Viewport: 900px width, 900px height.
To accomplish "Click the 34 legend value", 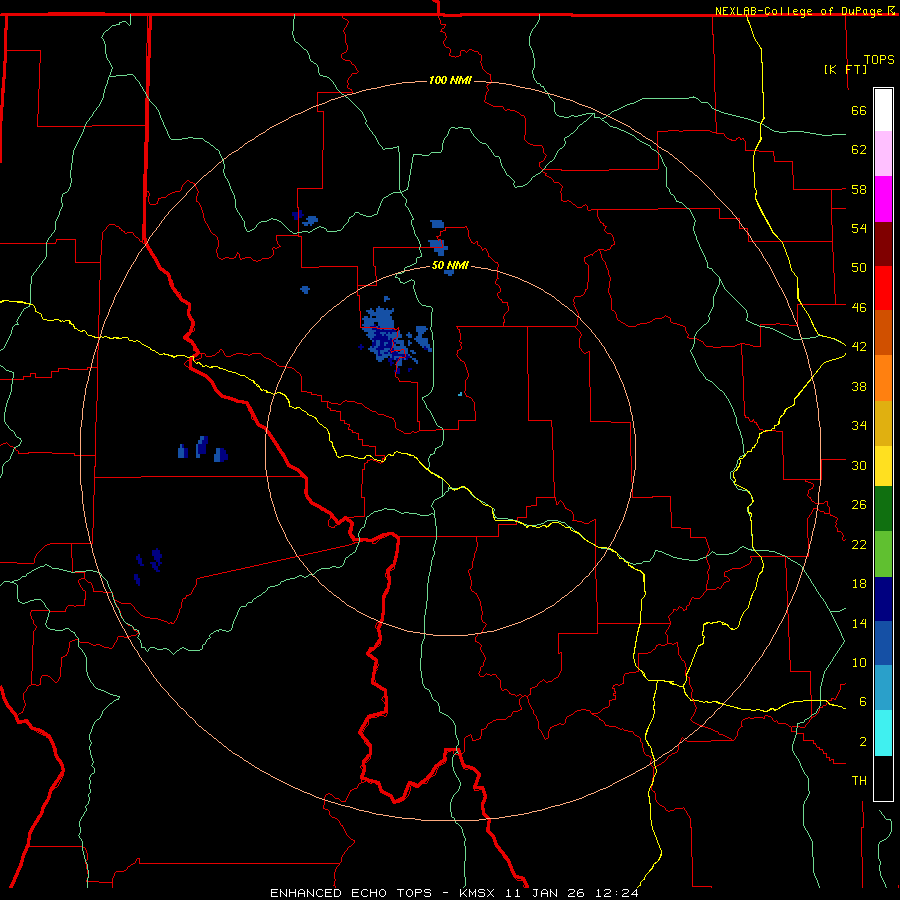I will tap(859, 426).
